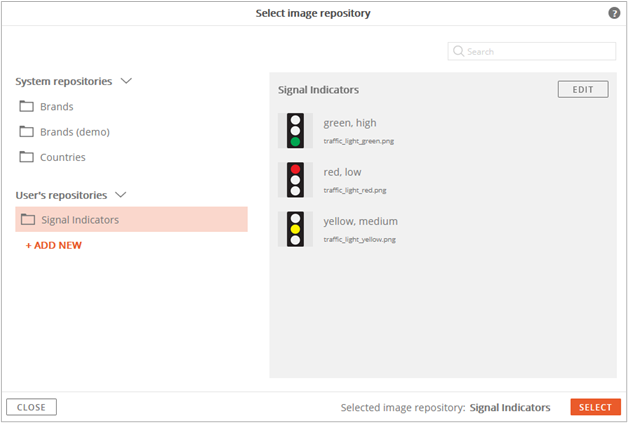The width and height of the screenshot is (628, 423).
Task: Click the search magnifier icon
Action: point(458,51)
